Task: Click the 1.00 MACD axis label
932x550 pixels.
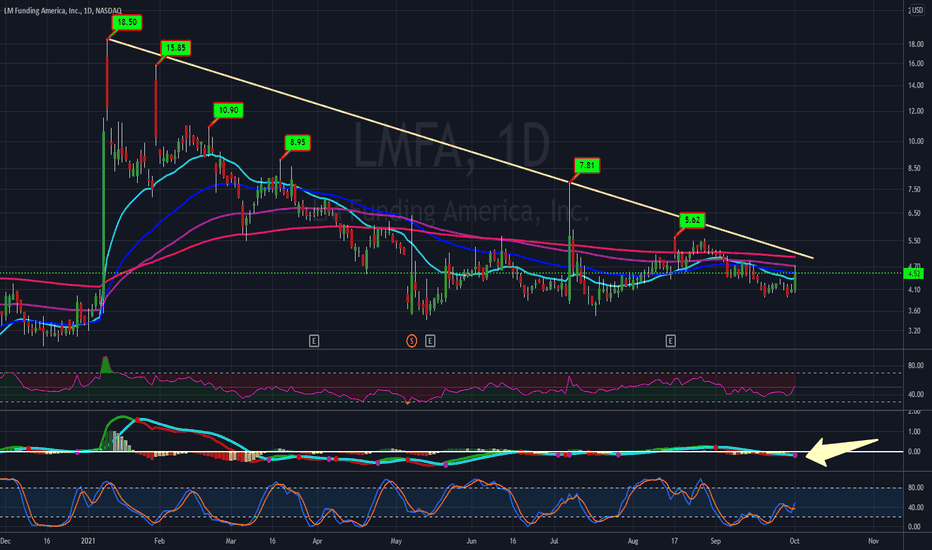Action: click(916, 432)
